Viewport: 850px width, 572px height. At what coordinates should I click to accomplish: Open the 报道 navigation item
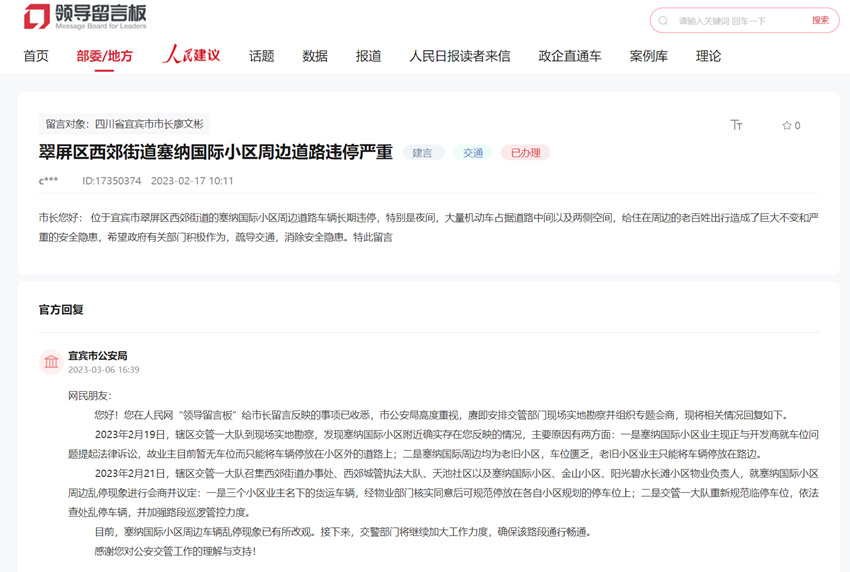pos(368,56)
